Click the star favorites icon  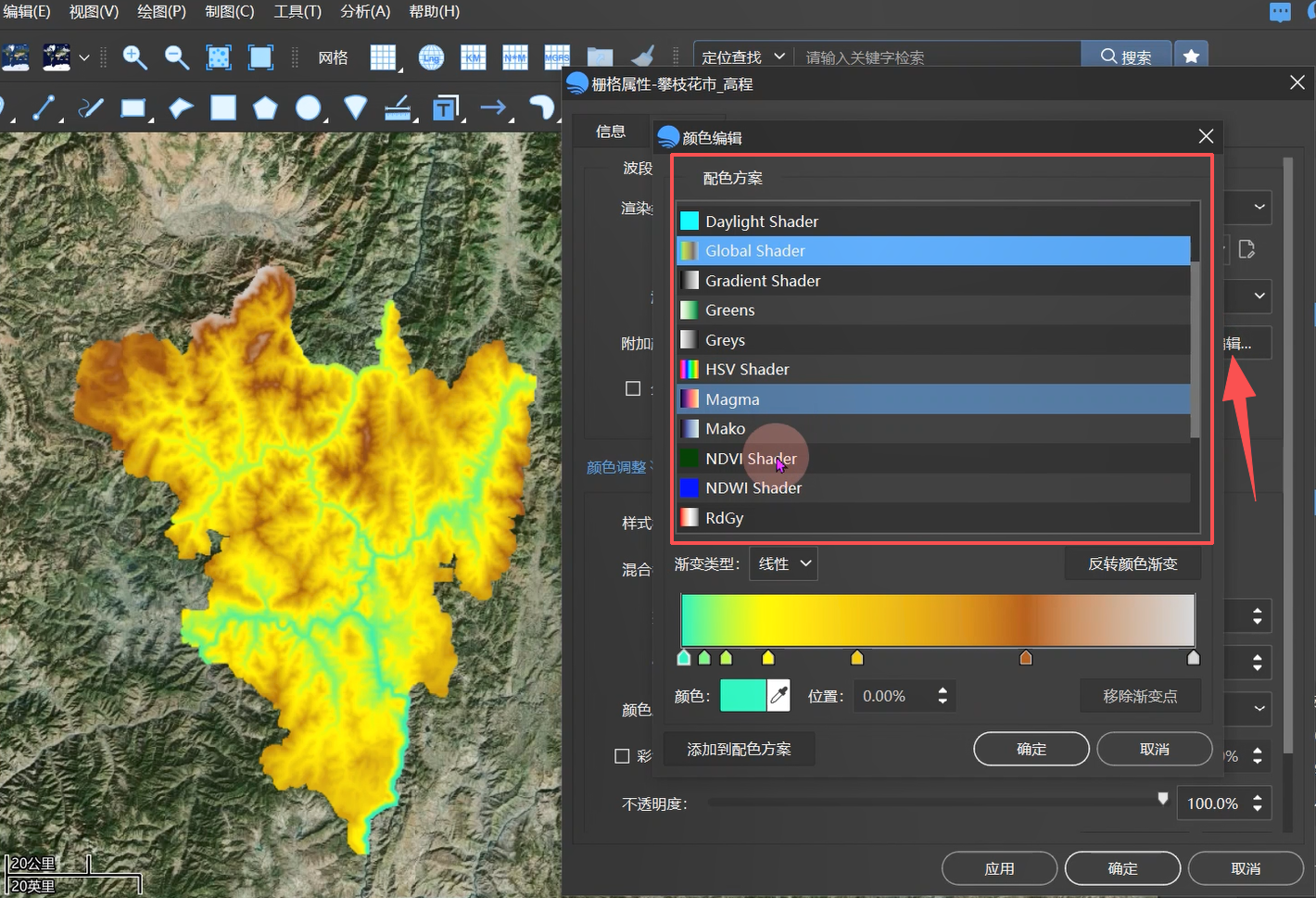click(1192, 57)
